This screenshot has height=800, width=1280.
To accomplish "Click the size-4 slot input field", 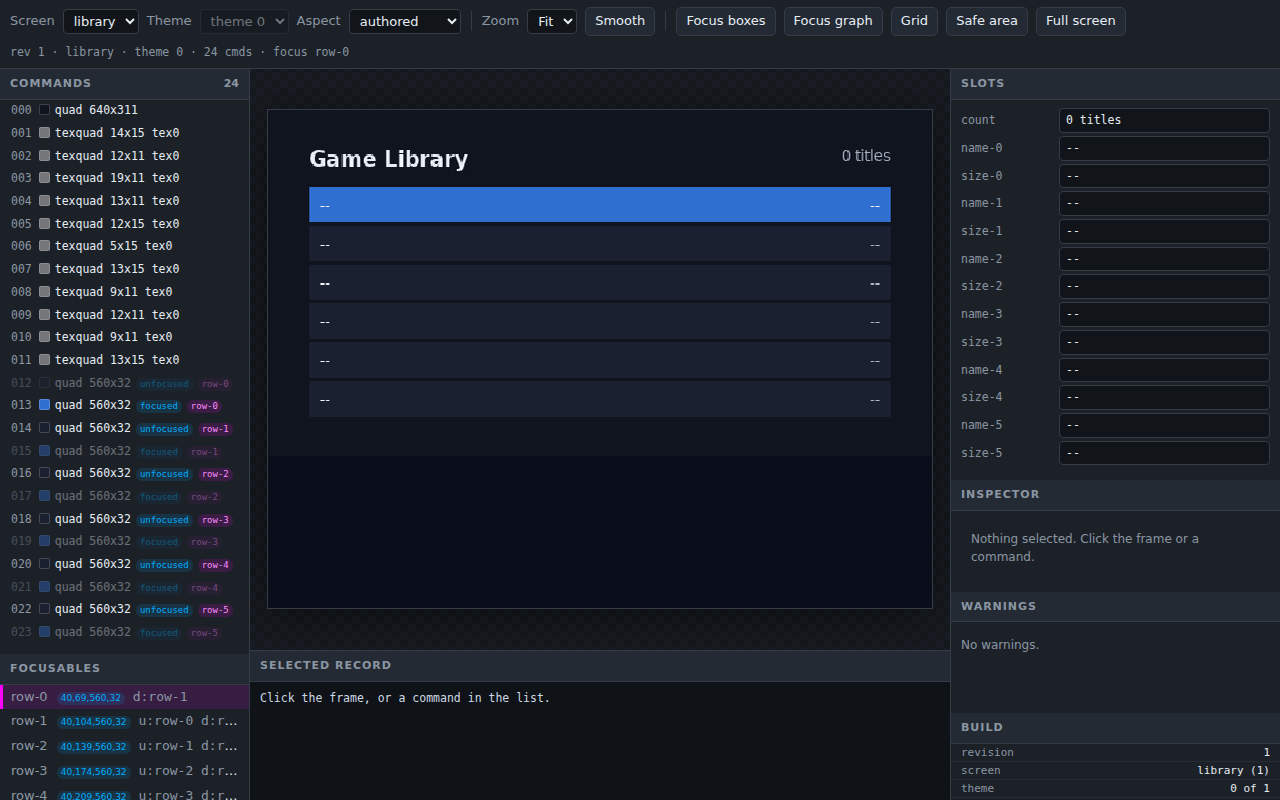I will point(1164,397).
